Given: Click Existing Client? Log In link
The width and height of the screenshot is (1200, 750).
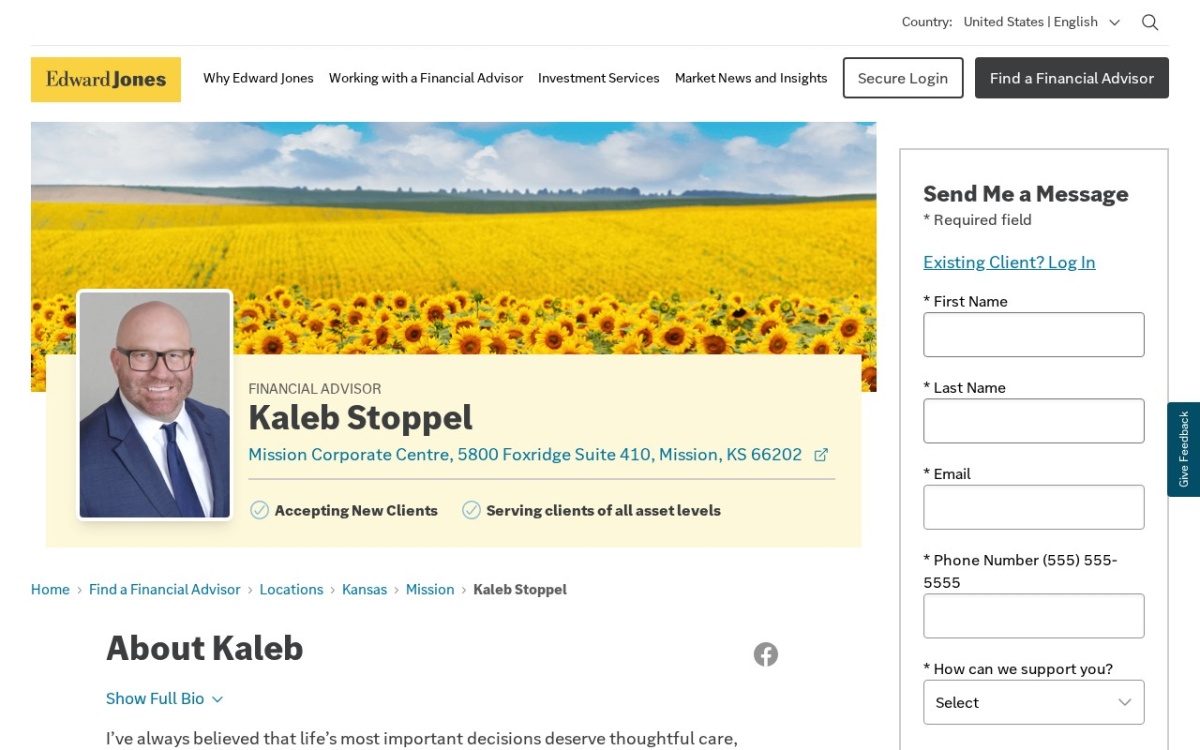Looking at the screenshot, I should point(1009,262).
